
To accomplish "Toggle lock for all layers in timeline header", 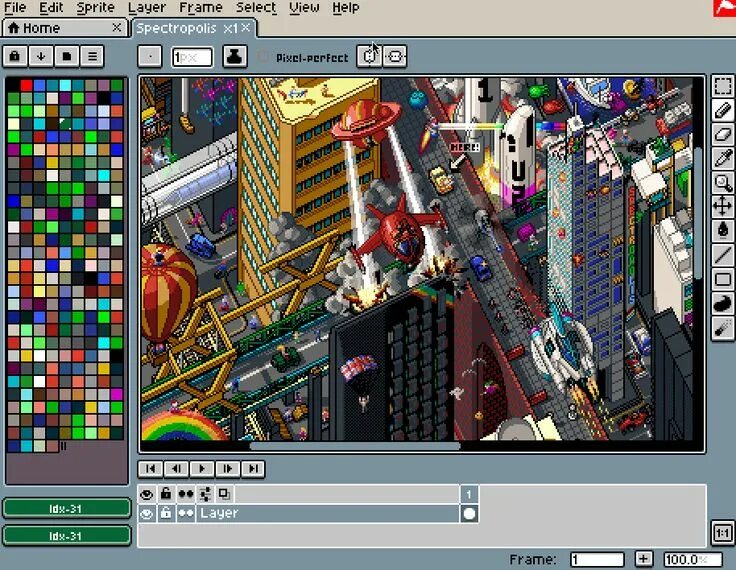I will coord(166,494).
